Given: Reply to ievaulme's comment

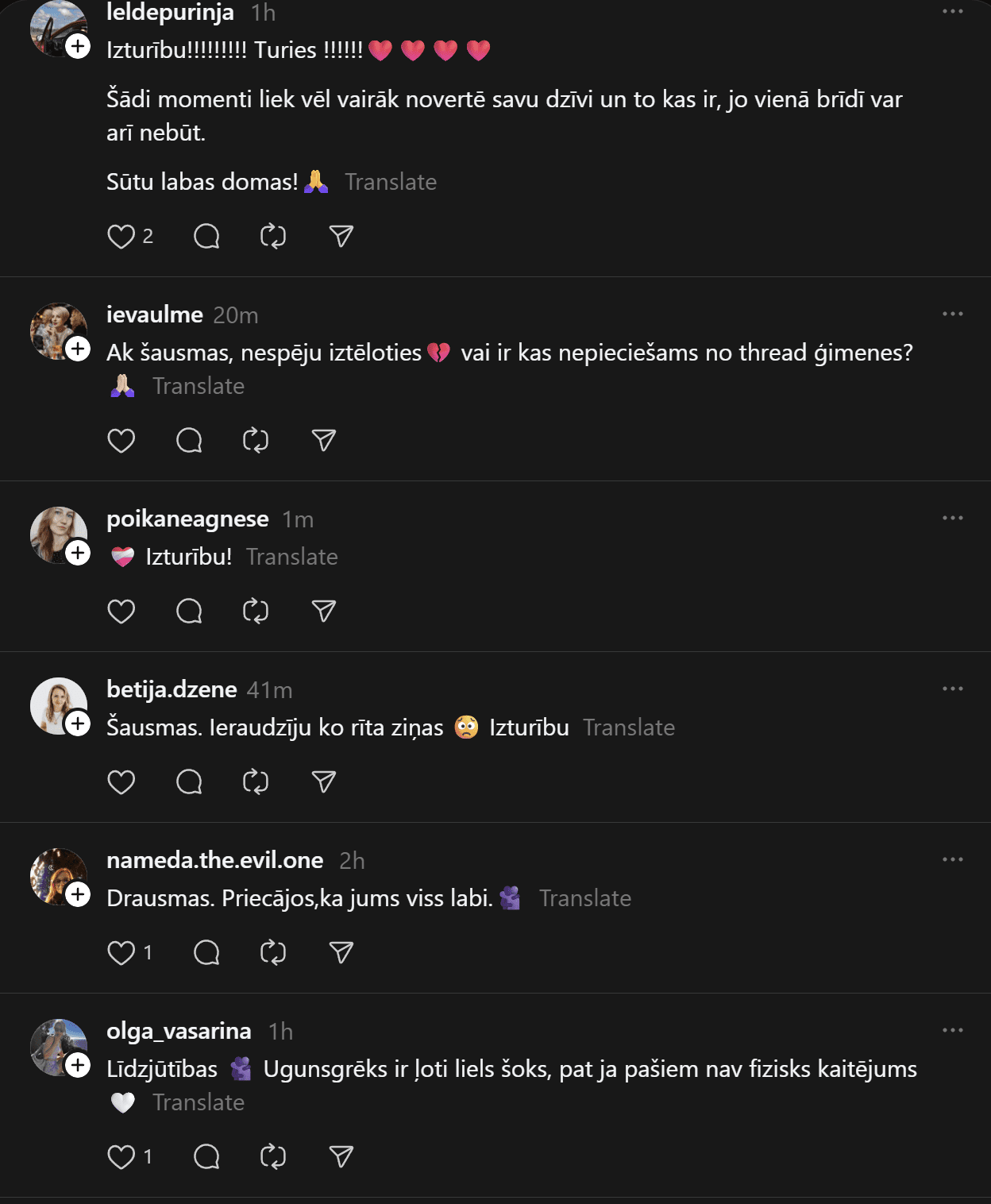Looking at the screenshot, I should point(189,441).
